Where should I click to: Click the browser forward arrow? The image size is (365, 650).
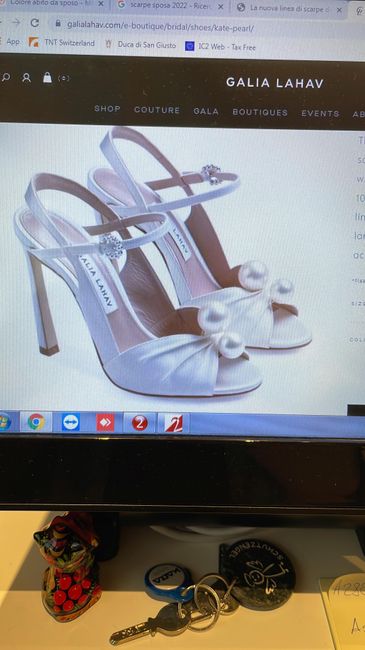point(16,22)
